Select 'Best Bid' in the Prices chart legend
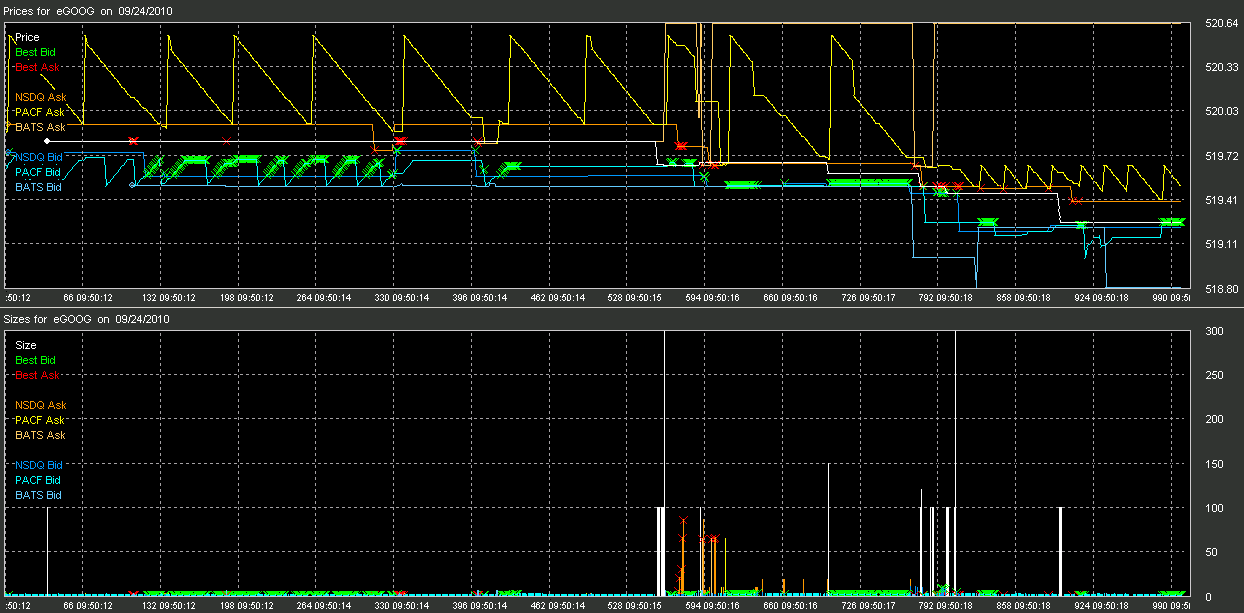The image size is (1244, 613). tap(35, 52)
